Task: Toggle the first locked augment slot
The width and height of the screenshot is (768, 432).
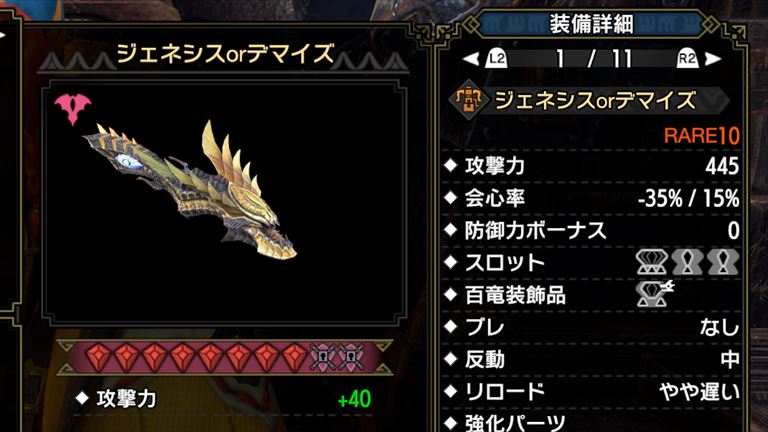Action: pos(323,358)
